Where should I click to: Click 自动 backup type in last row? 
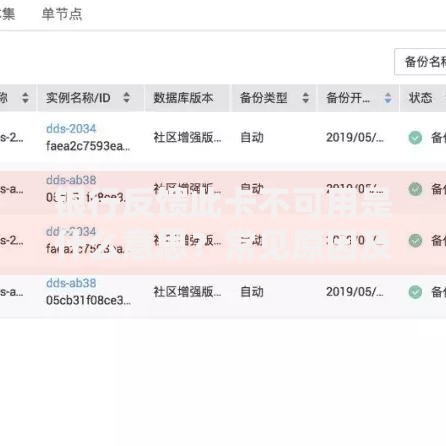252,292
